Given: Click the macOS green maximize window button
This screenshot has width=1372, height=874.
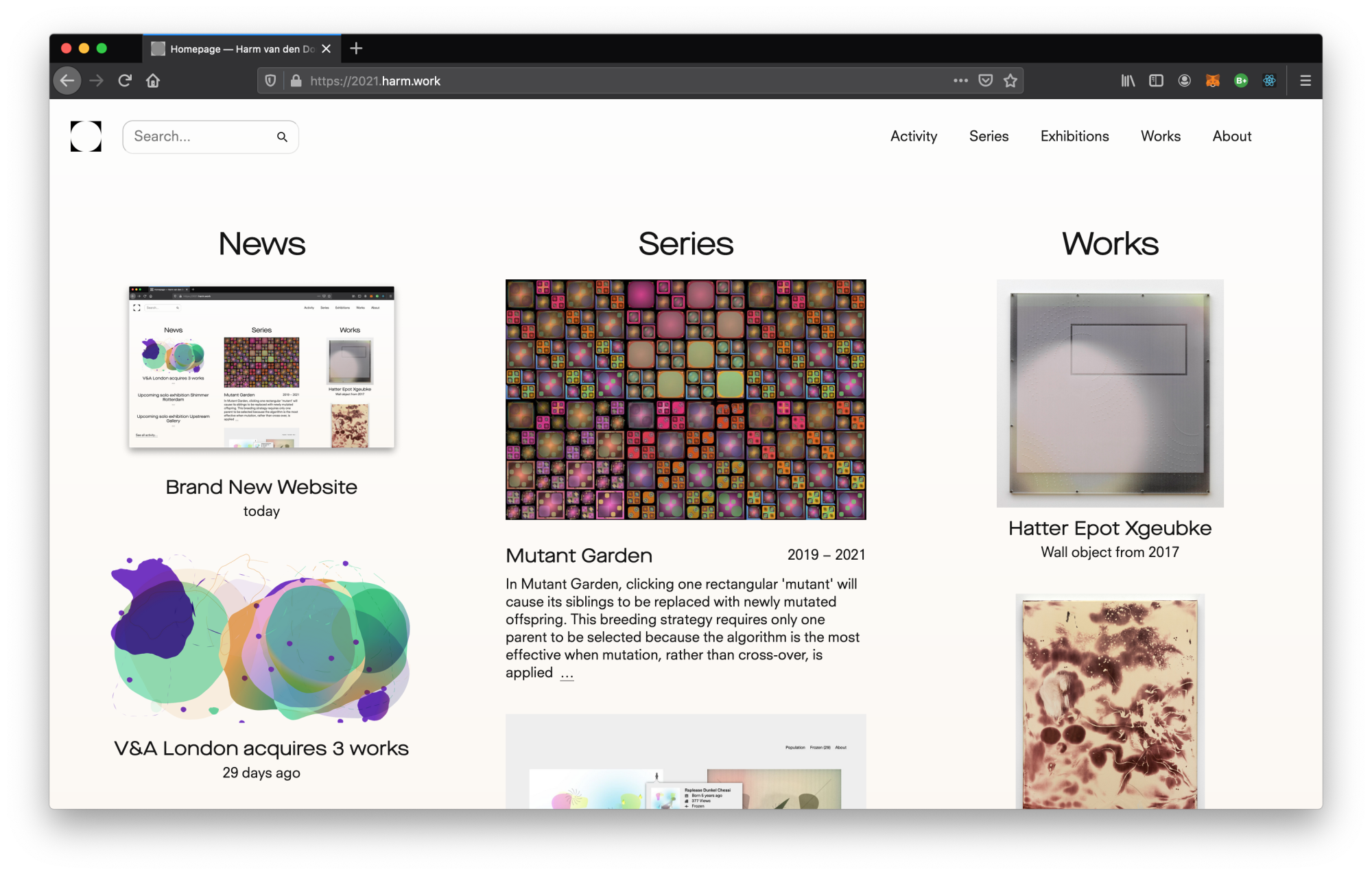Looking at the screenshot, I should tap(102, 48).
